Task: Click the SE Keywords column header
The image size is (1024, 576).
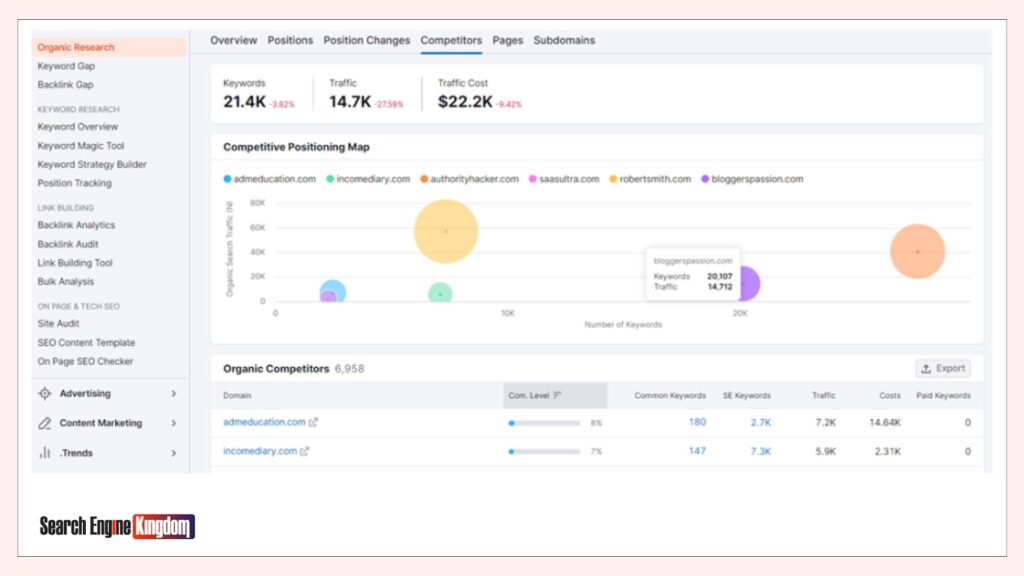Action: (x=746, y=396)
